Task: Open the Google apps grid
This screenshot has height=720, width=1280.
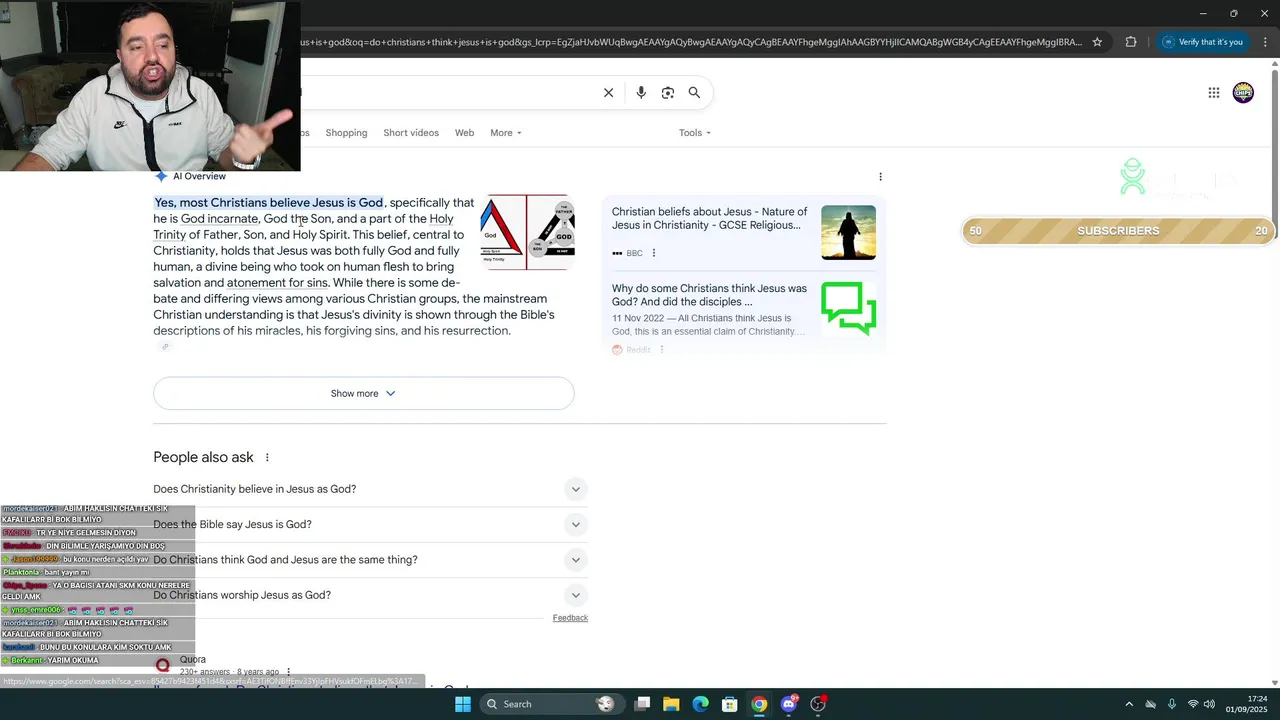Action: (1214, 93)
